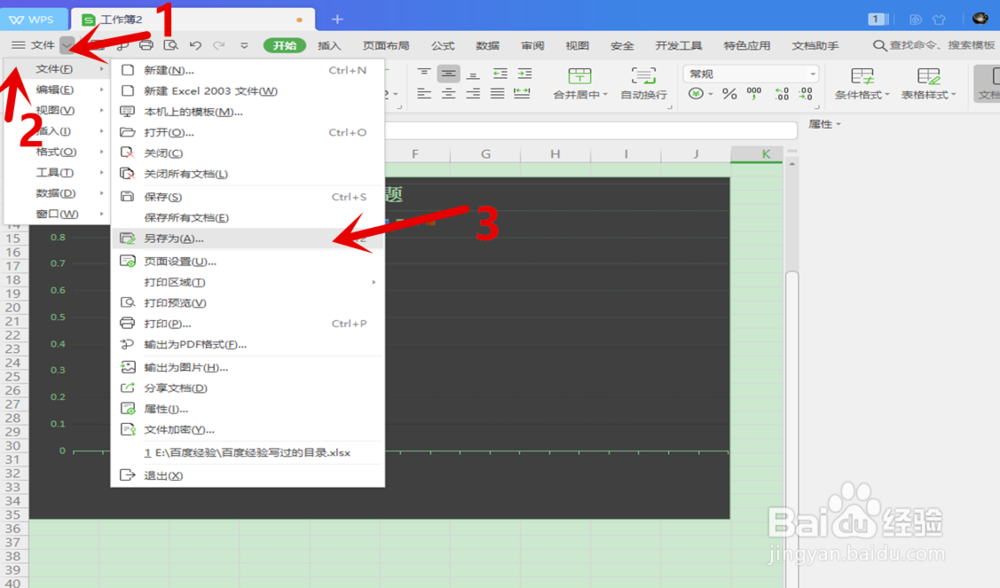Viewport: 1000px width, 588px height.
Task: Click the thousands separator icon
Action: tap(754, 94)
